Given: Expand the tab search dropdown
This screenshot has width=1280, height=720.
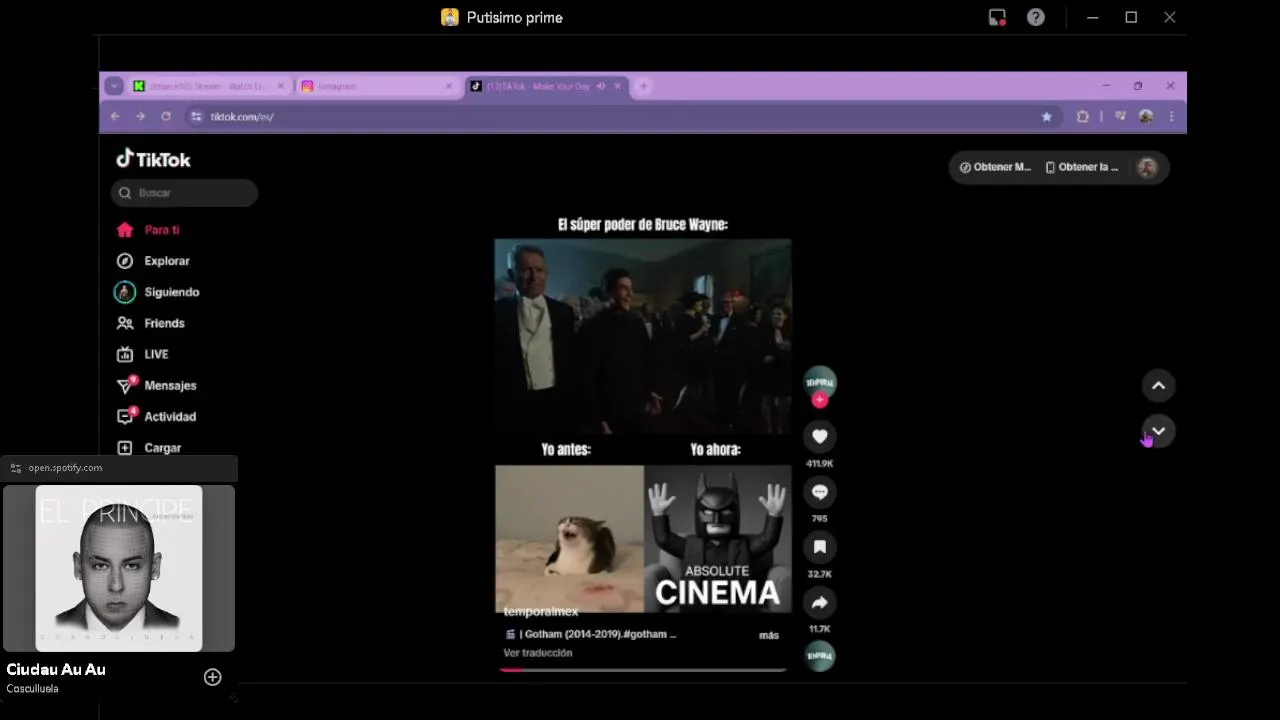Looking at the screenshot, I should point(114,86).
